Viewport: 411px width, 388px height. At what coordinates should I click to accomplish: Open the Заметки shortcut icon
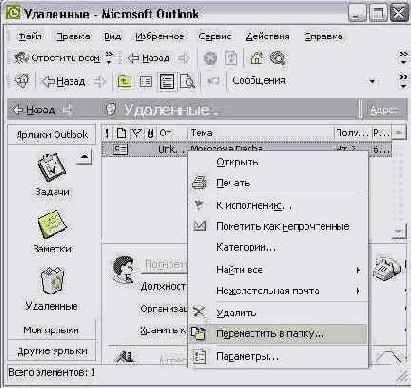(x=52, y=232)
